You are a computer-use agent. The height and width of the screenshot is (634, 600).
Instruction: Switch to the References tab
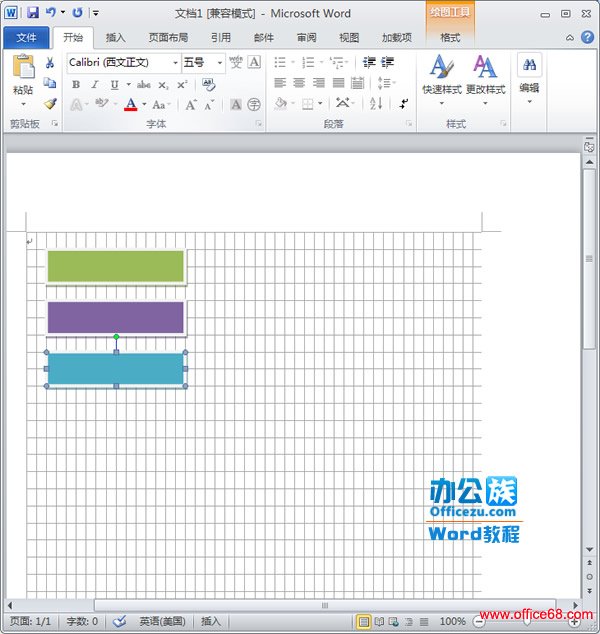coord(221,38)
